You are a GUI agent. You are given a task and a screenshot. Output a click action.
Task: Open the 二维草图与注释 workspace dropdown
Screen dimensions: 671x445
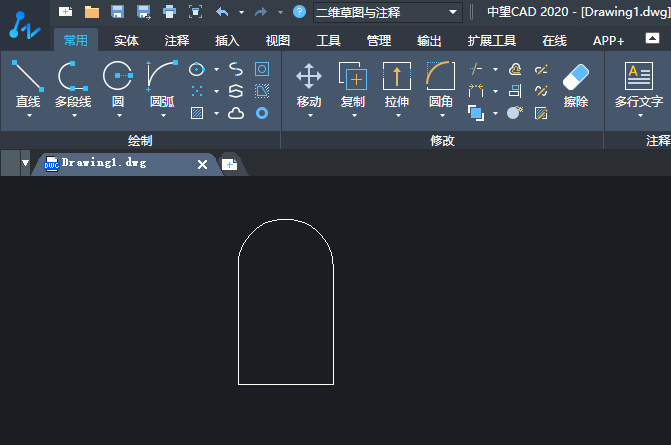click(388, 12)
